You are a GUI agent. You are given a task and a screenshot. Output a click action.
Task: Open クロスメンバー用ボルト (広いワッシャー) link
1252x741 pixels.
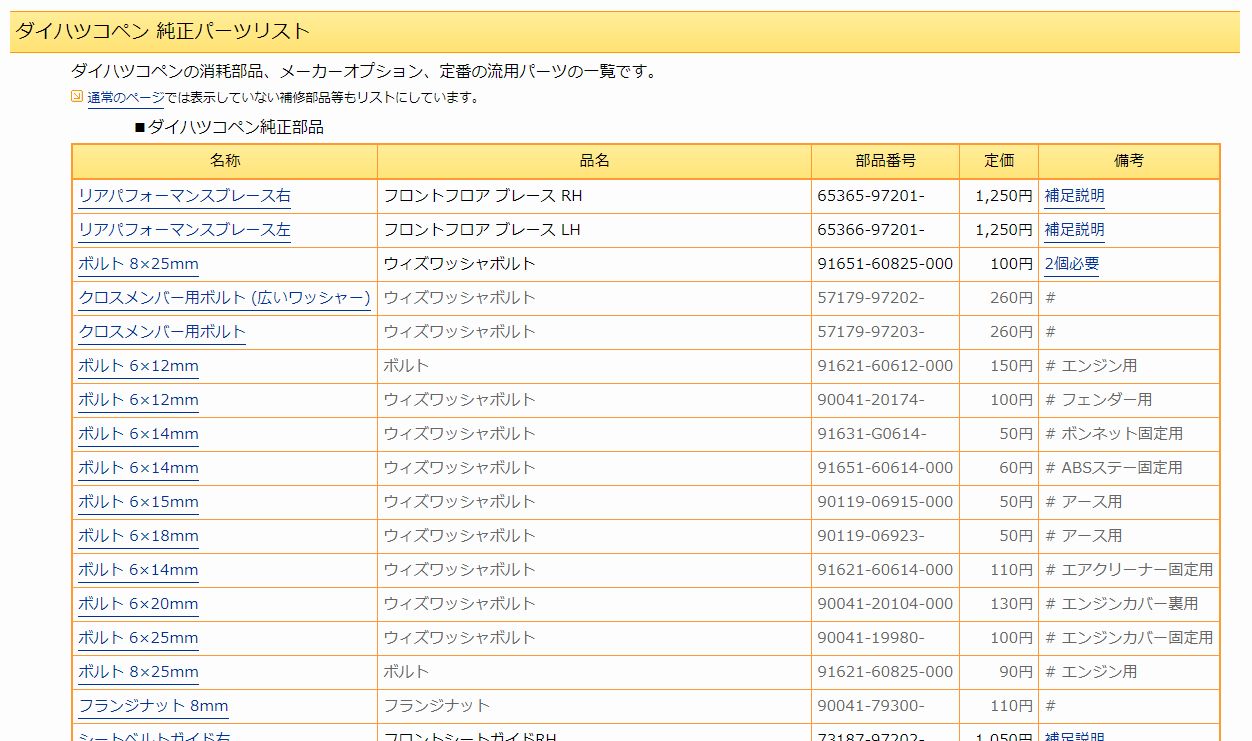click(224, 298)
